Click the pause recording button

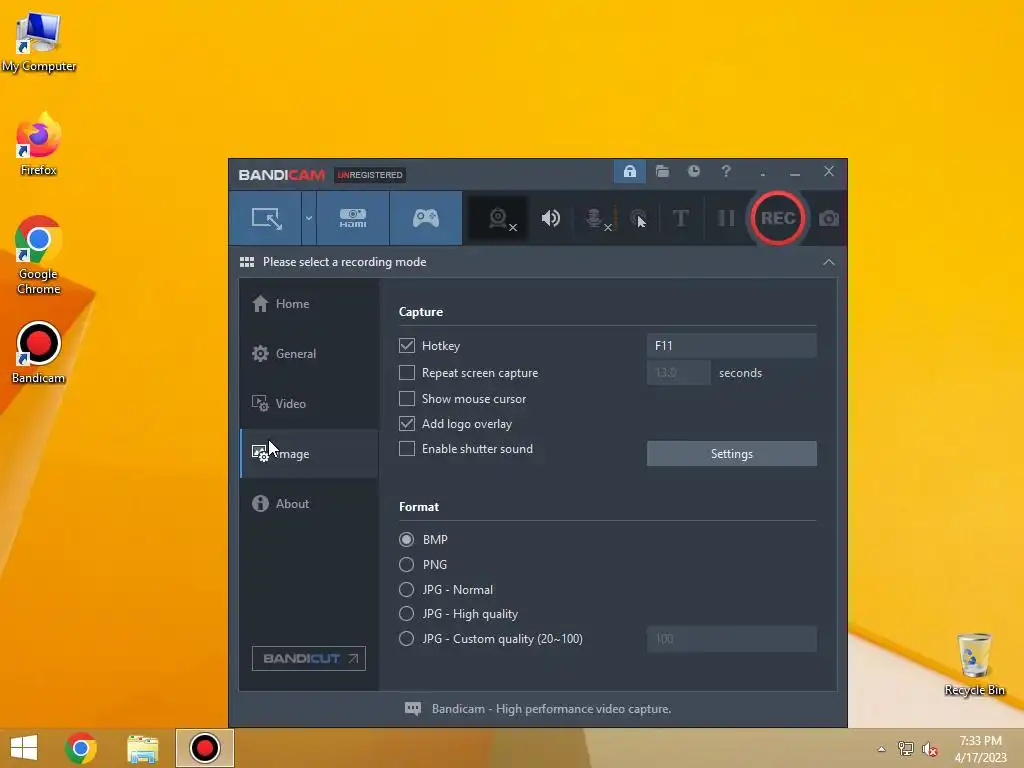(x=726, y=218)
